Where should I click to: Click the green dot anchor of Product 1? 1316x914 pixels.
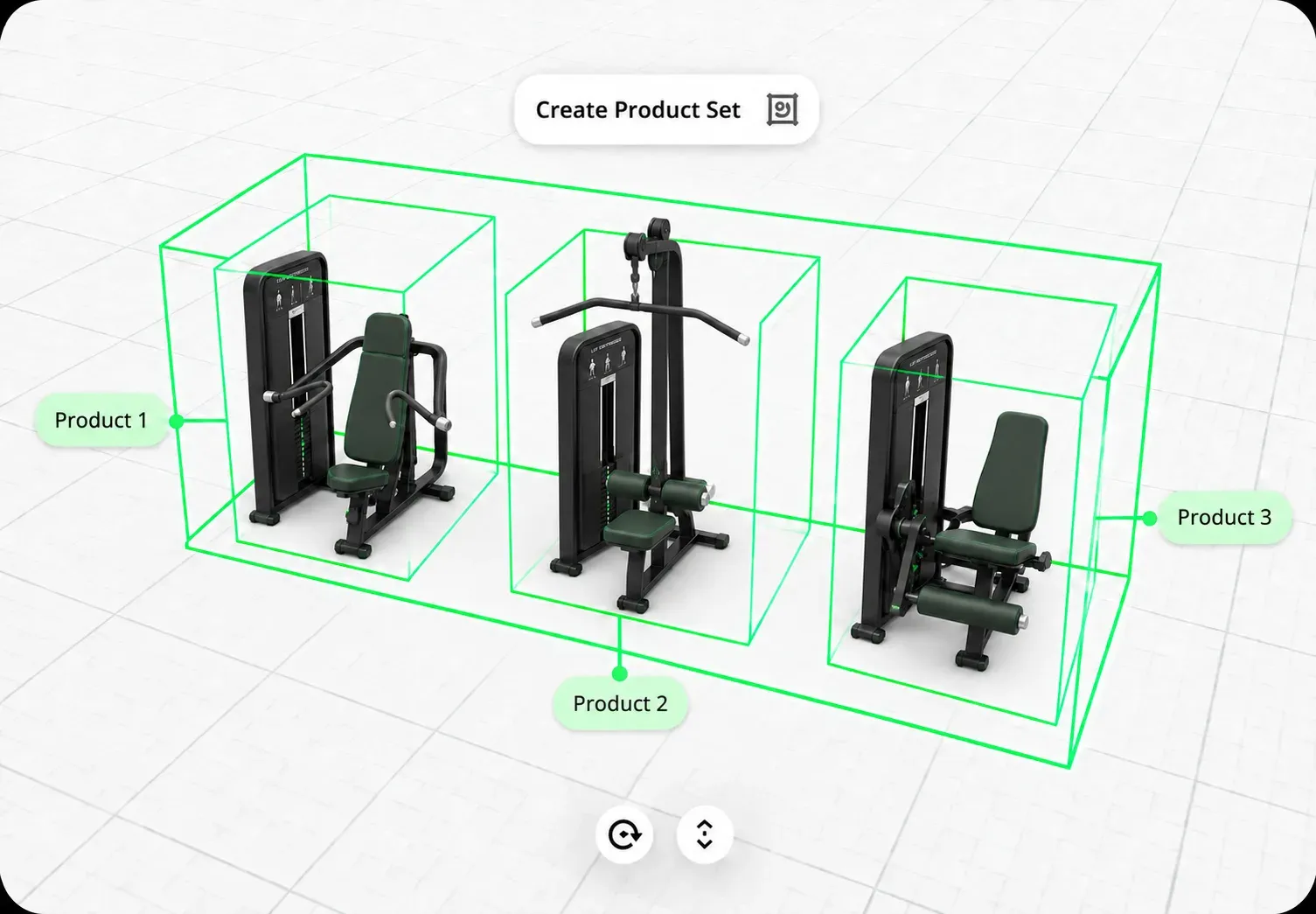point(177,421)
